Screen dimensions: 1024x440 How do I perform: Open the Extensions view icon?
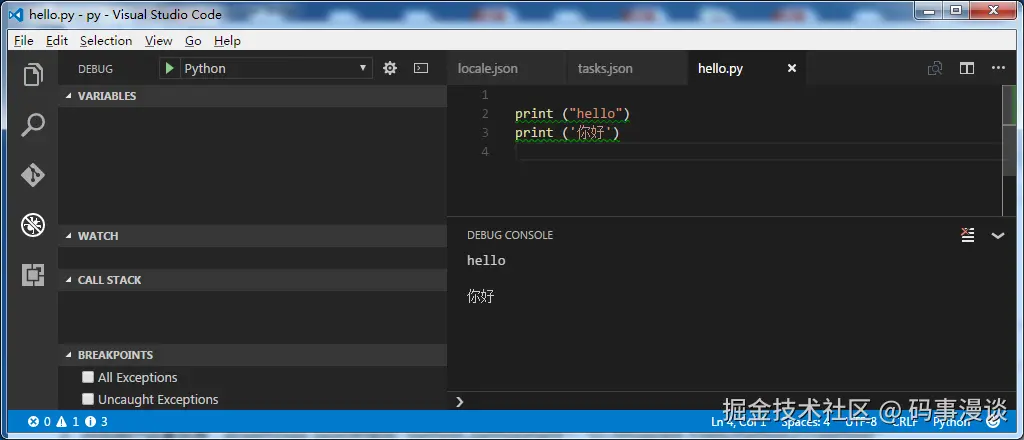(33, 275)
